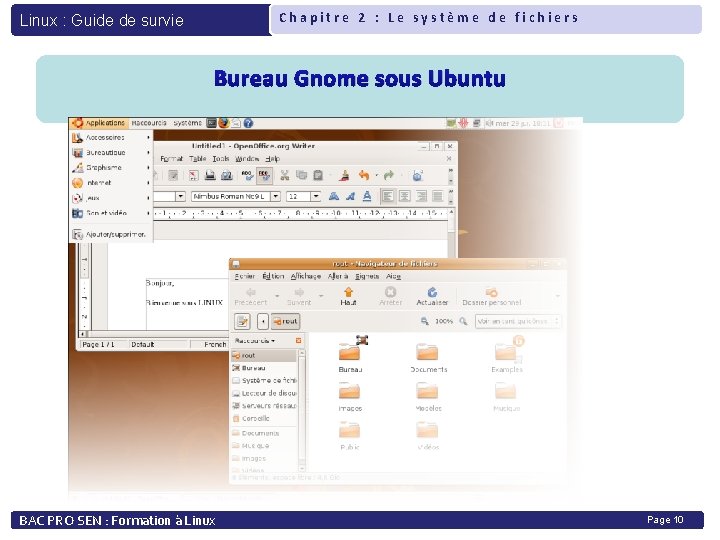Open the 'Voir en tant qu'icônes' view dropdown
The height and width of the screenshot is (540, 720).
click(518, 321)
